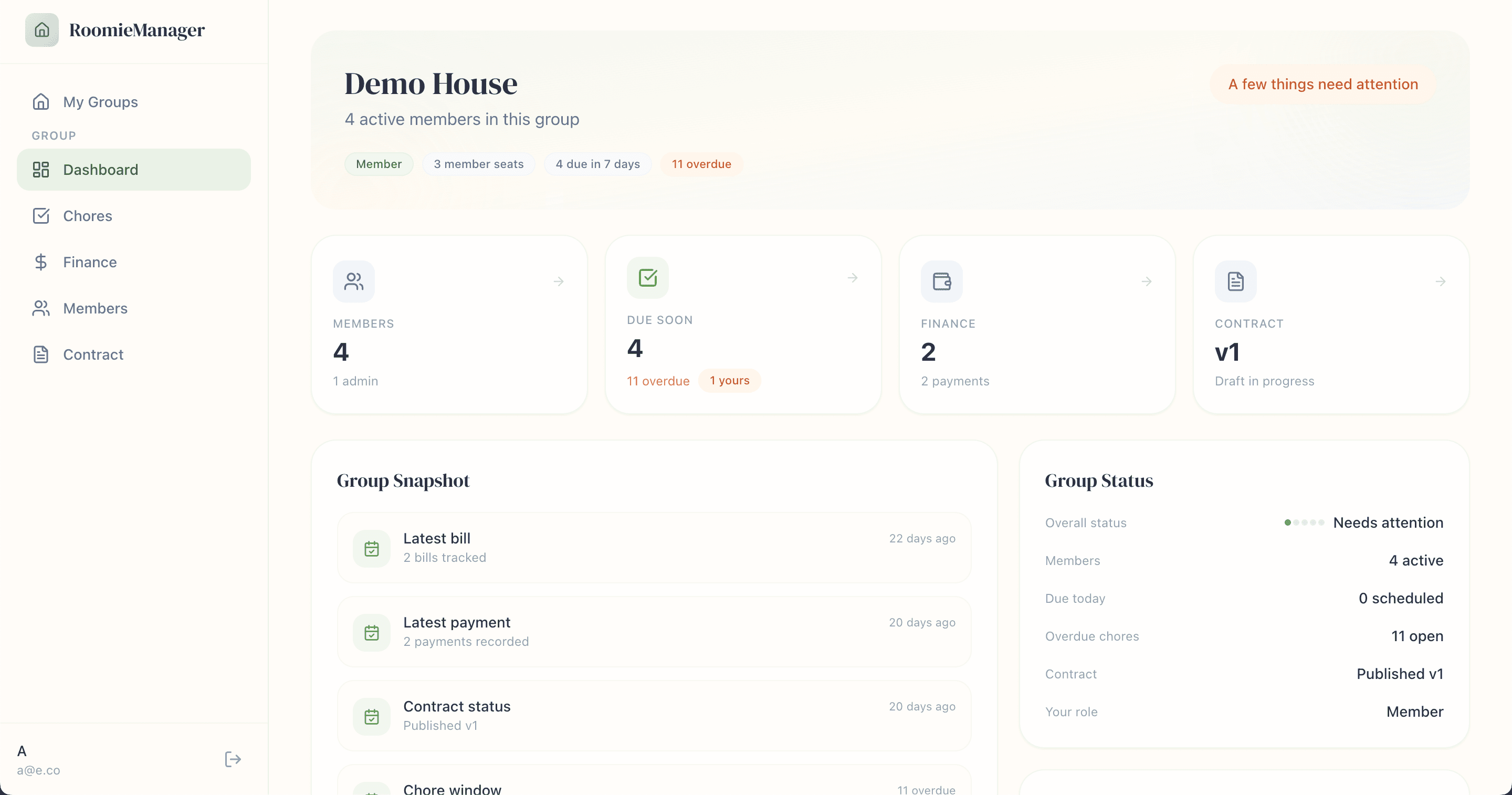The height and width of the screenshot is (795, 1512).
Task: Click the document icon on Contract card
Action: click(x=1236, y=281)
